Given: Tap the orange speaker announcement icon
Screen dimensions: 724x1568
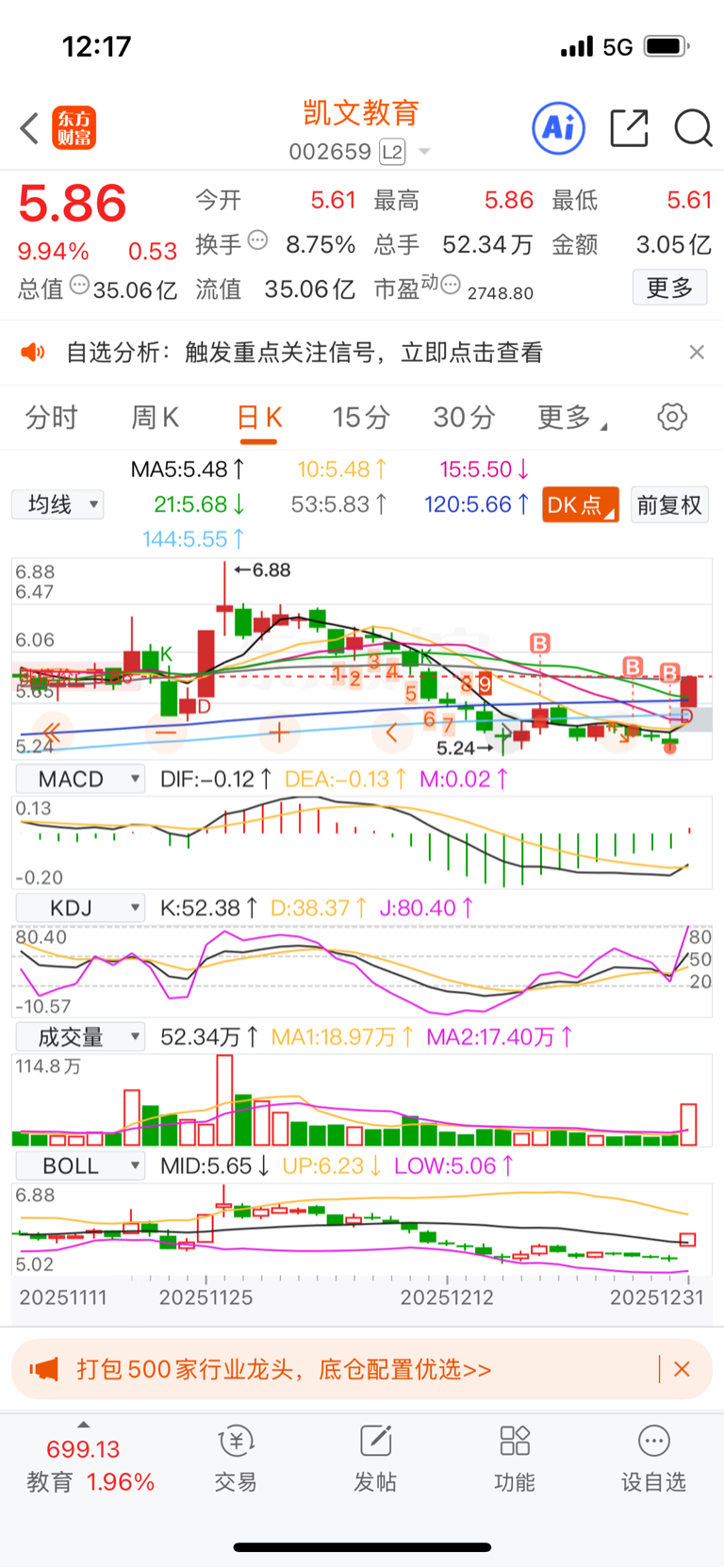Looking at the screenshot, I should (x=33, y=353).
